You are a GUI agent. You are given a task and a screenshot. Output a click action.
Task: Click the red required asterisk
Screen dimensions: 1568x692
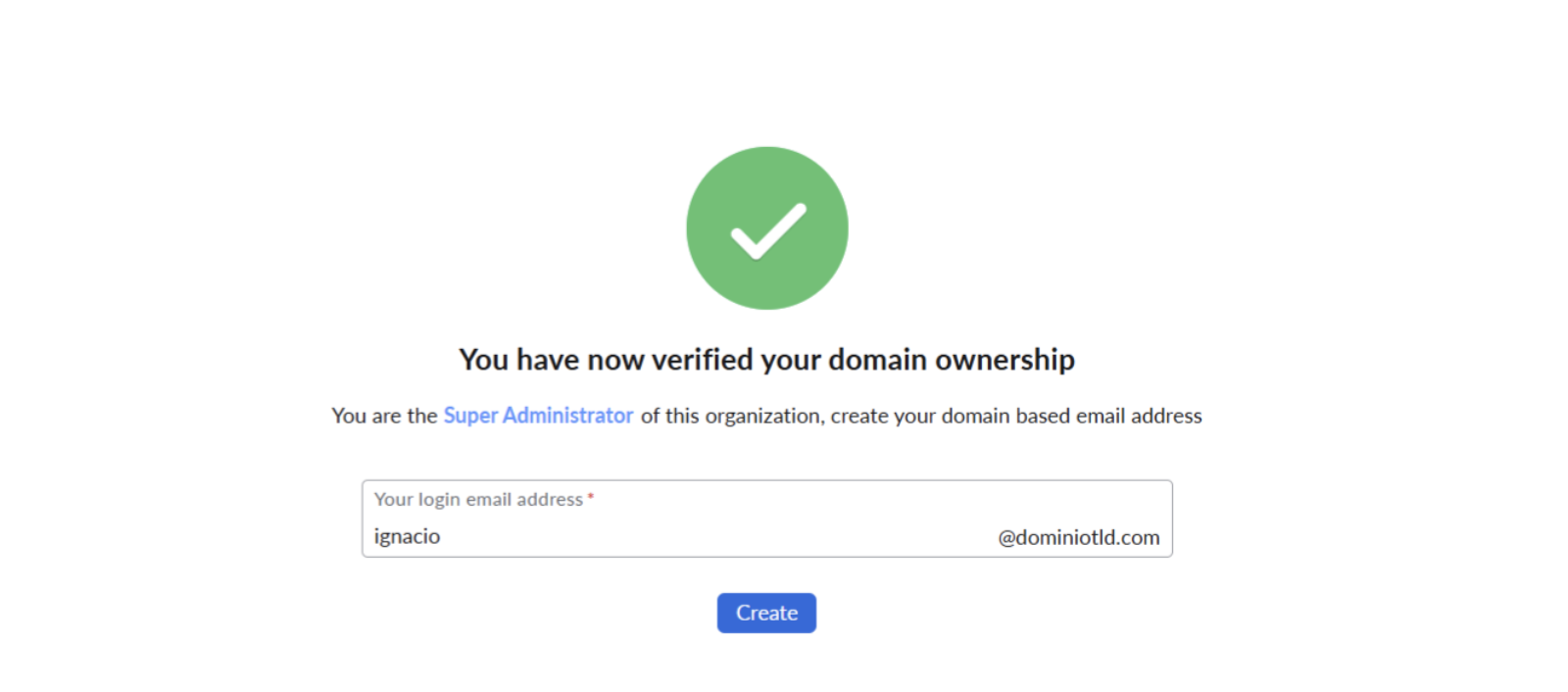coord(591,498)
